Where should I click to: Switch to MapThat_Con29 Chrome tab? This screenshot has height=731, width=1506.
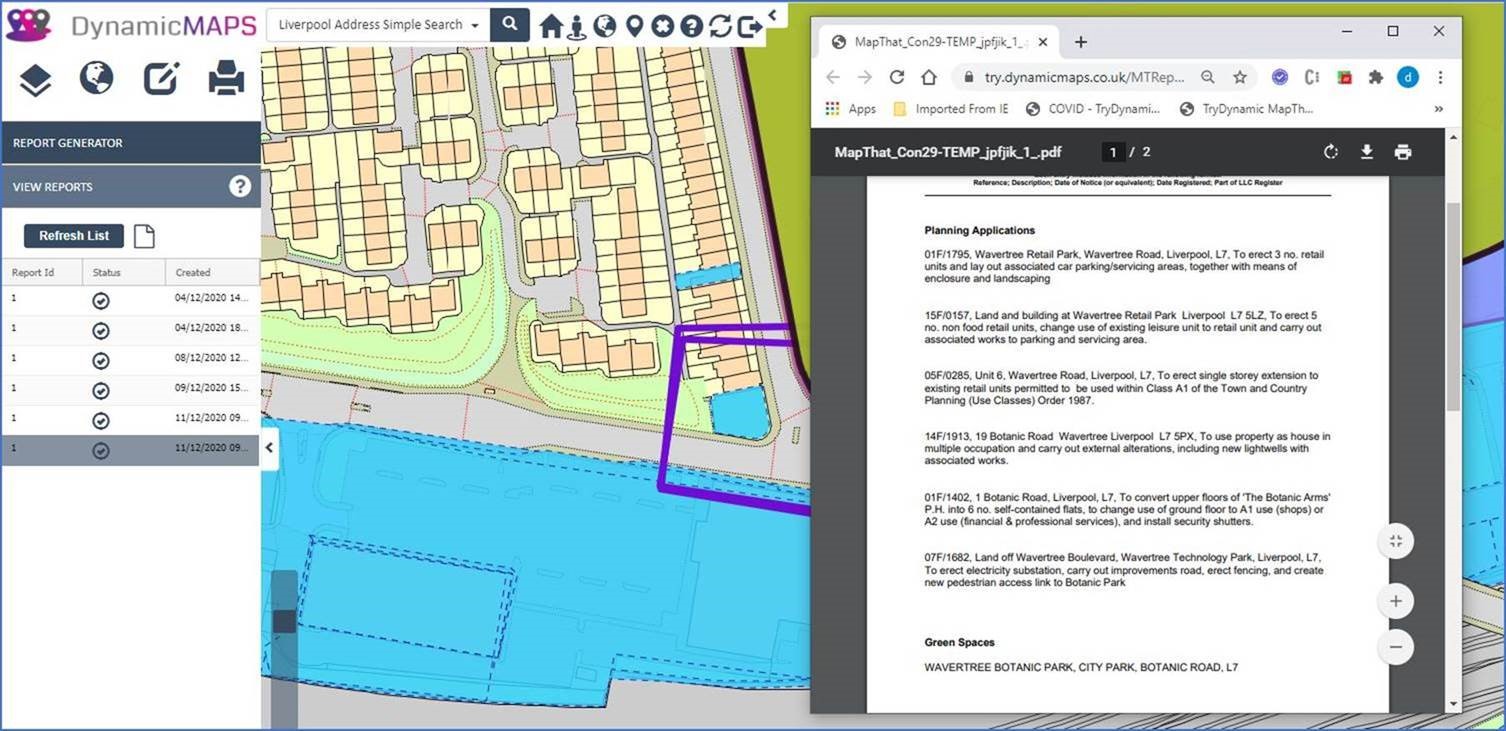coord(937,42)
